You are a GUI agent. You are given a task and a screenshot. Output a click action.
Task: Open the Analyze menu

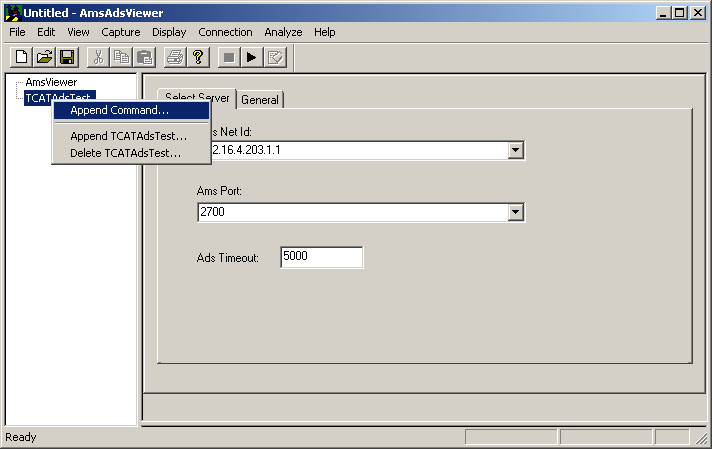283,32
